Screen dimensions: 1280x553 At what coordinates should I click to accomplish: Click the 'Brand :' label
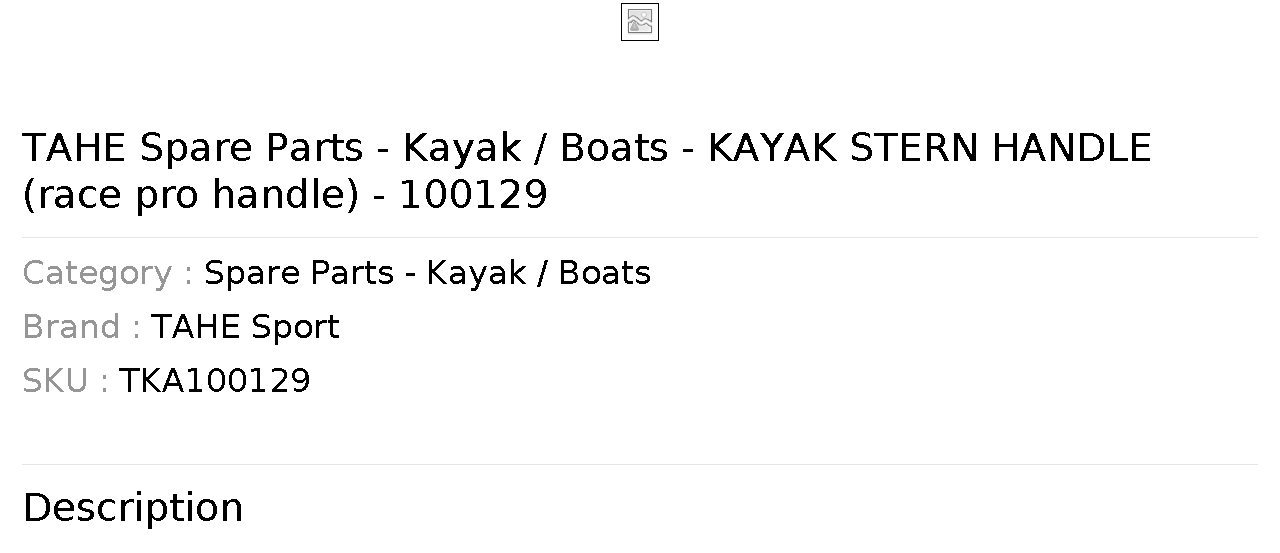click(81, 327)
